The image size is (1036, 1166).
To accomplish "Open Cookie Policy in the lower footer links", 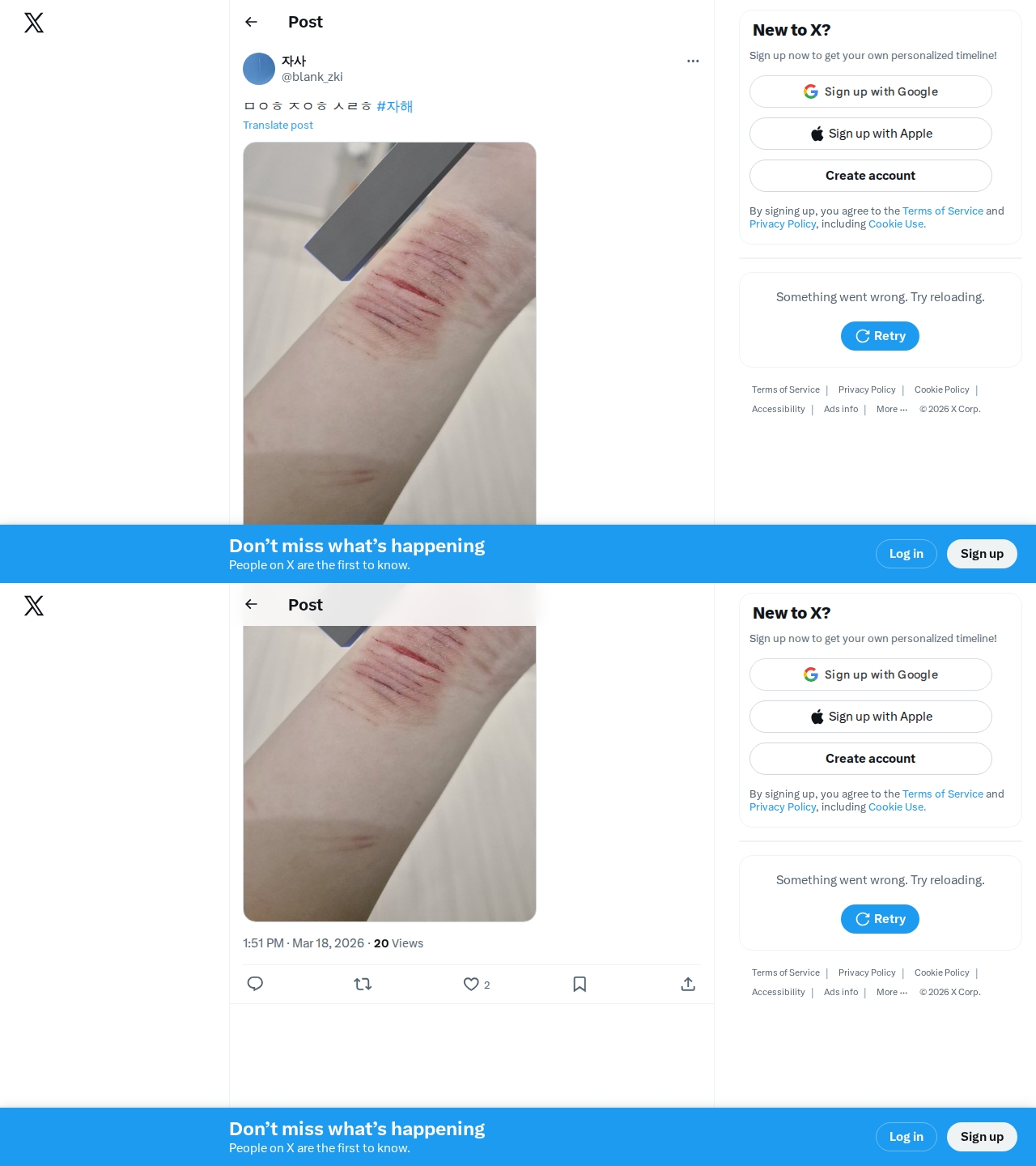I will pos(942,972).
